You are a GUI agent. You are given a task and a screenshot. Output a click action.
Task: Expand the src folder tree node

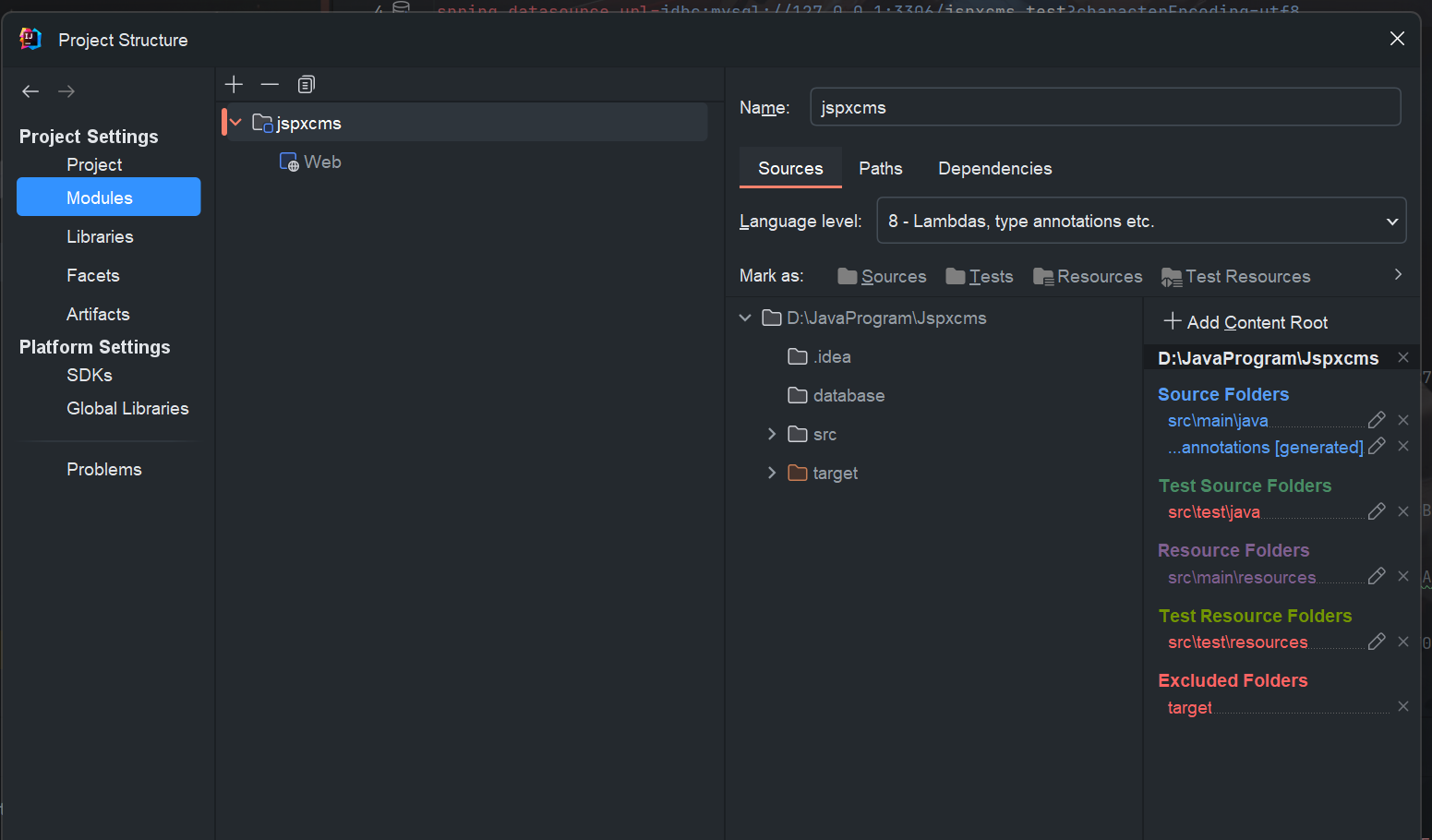[772, 434]
